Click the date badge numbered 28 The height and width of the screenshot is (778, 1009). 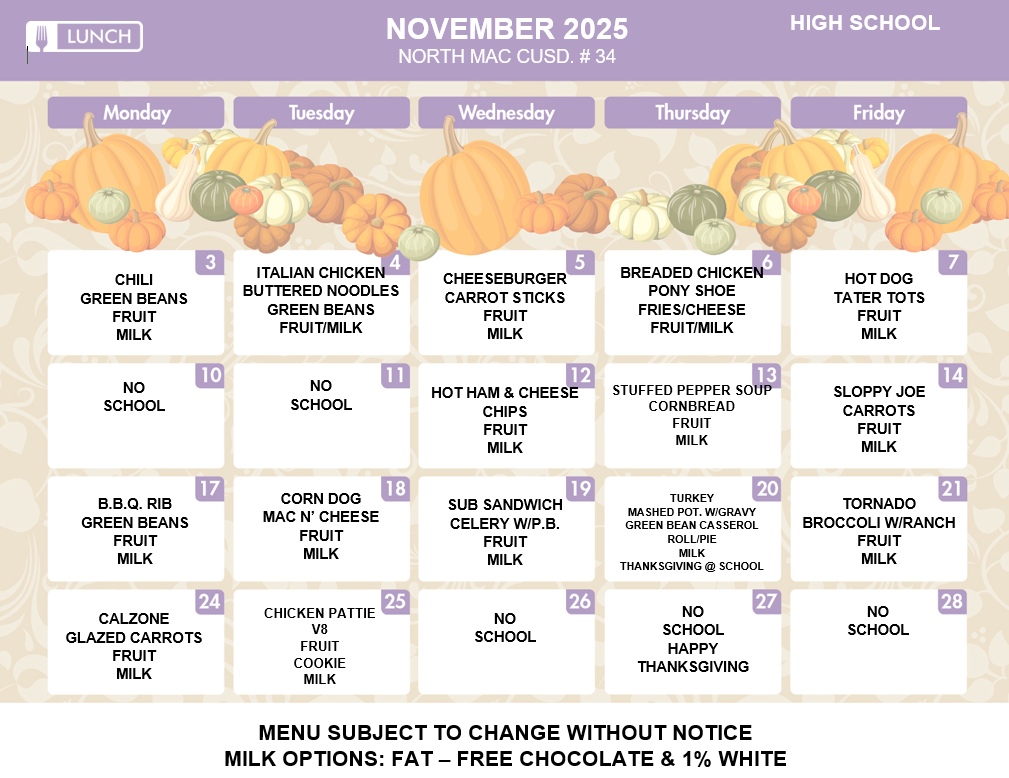[x=953, y=602]
